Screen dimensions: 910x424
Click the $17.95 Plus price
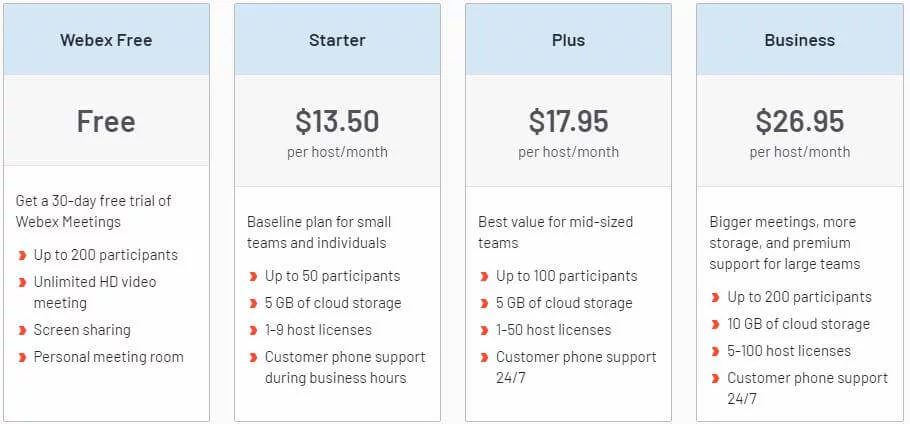click(x=568, y=122)
